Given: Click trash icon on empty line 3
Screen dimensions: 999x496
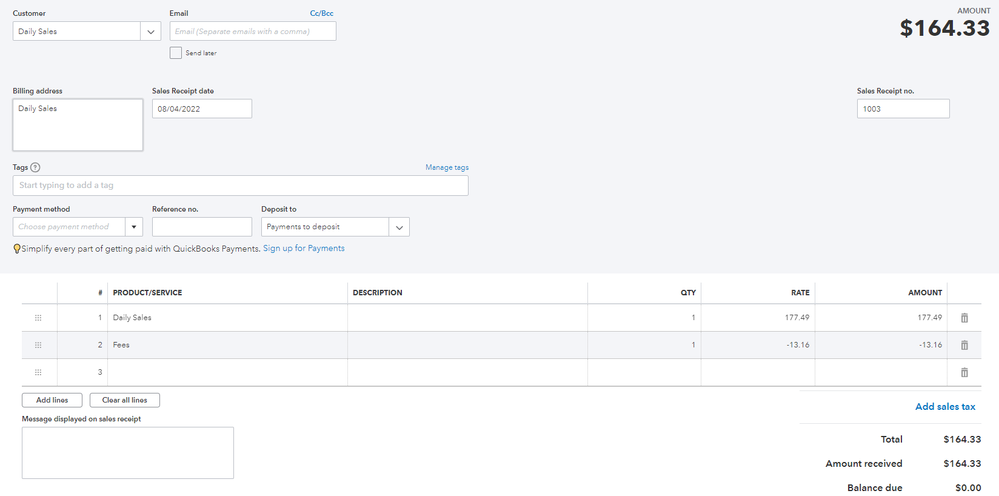Looking at the screenshot, I should (964, 372).
